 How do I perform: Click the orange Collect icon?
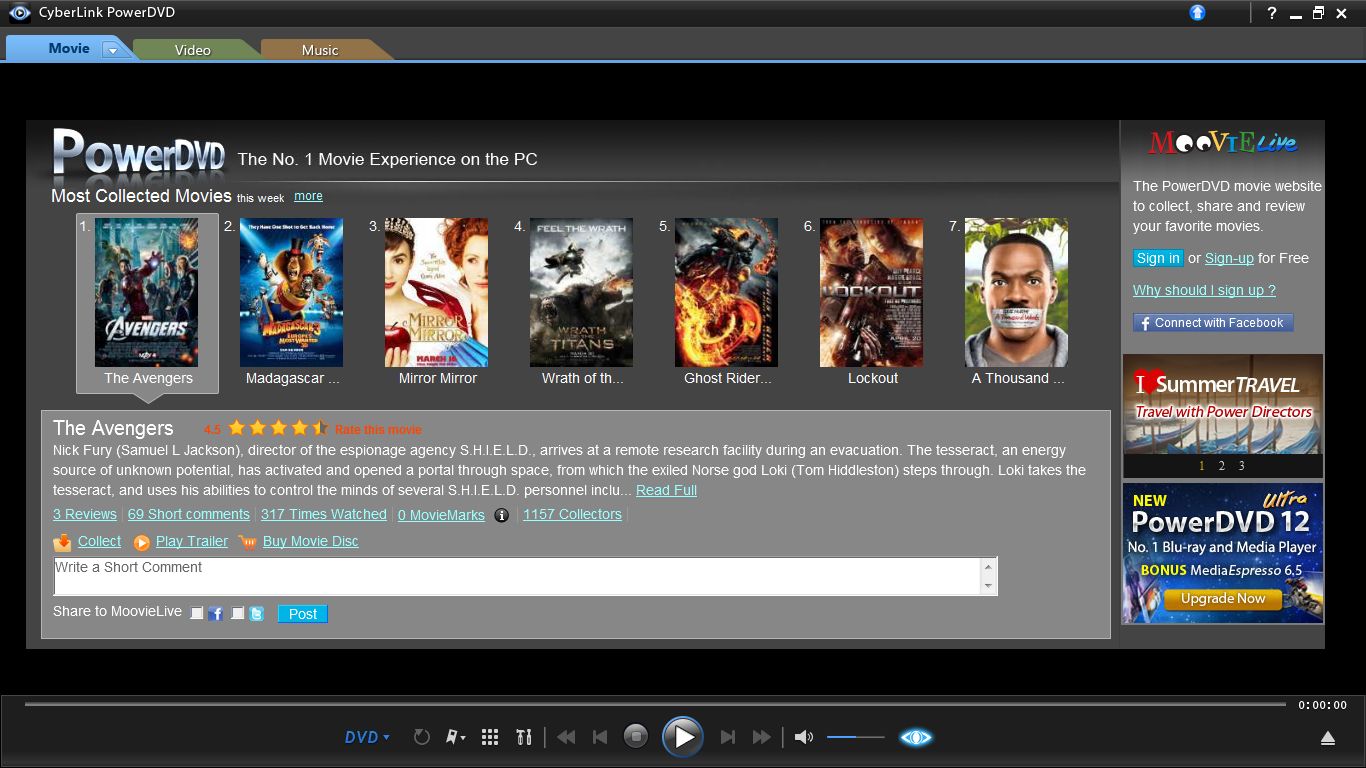pyautogui.click(x=62, y=542)
